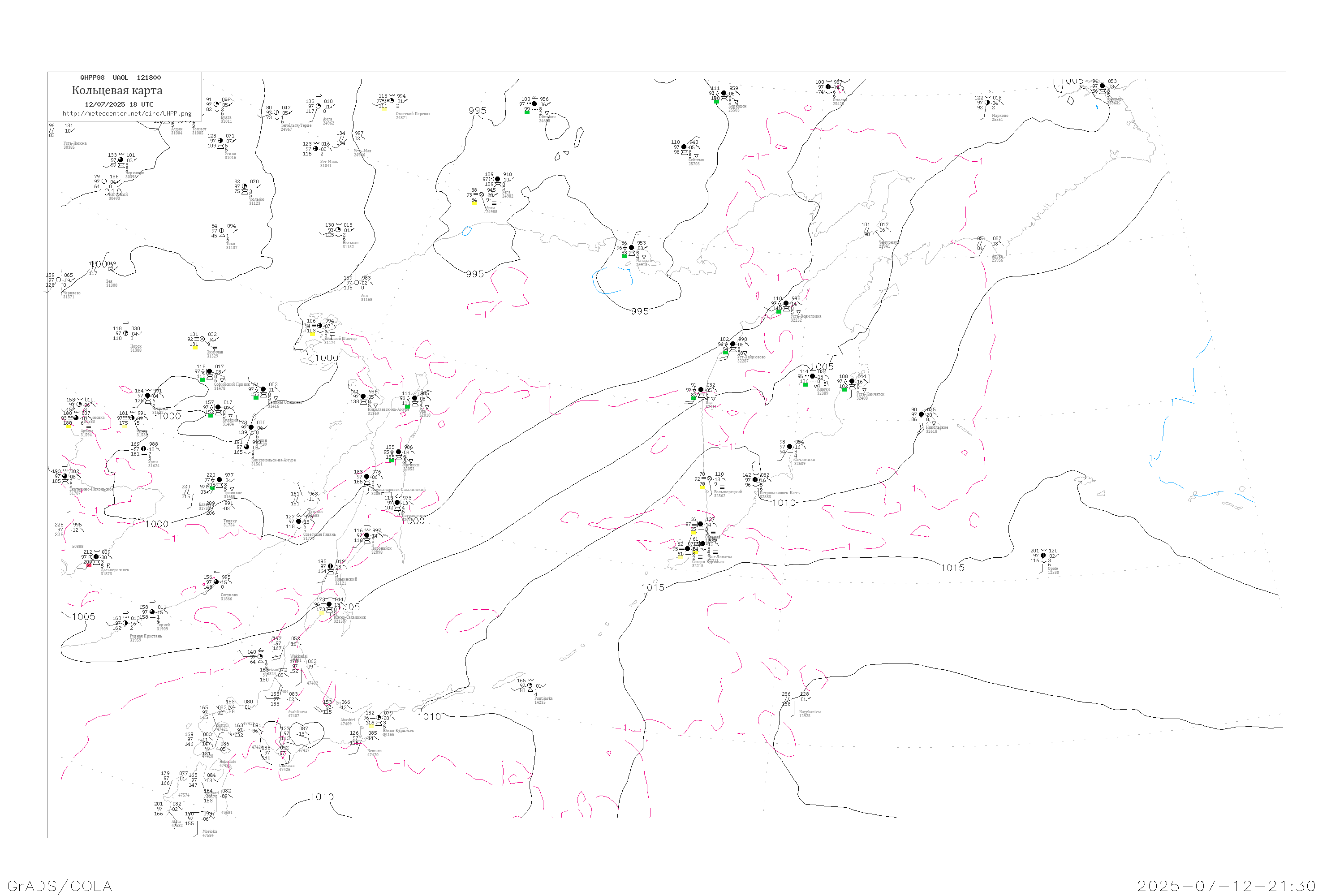Click the Семлячики 32509 station circle
Viewport: 1344px width, 896px height.
(790, 447)
